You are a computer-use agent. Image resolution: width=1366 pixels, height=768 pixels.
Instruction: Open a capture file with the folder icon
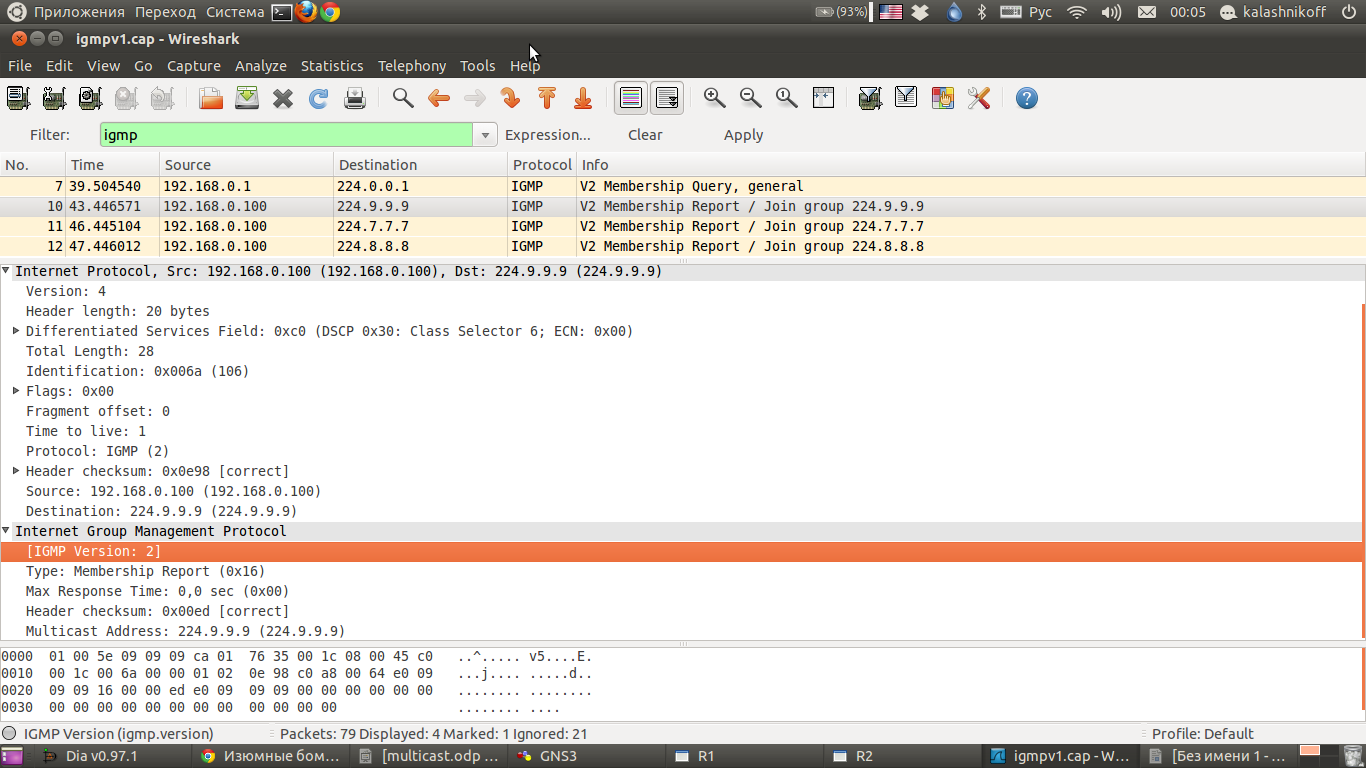(211, 98)
